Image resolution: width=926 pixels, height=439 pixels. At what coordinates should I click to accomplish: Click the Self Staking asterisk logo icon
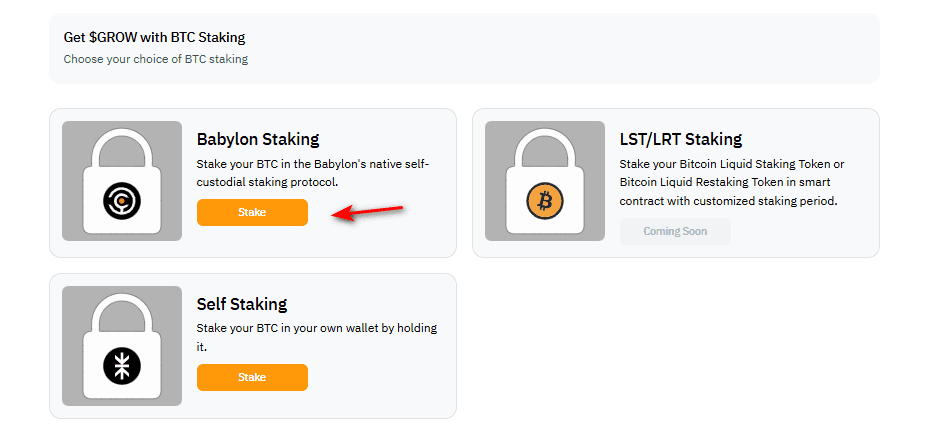[122, 366]
